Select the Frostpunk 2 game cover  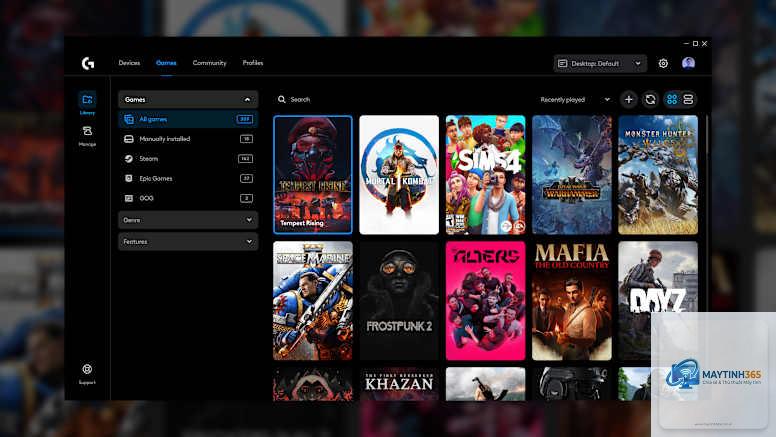[x=399, y=300]
